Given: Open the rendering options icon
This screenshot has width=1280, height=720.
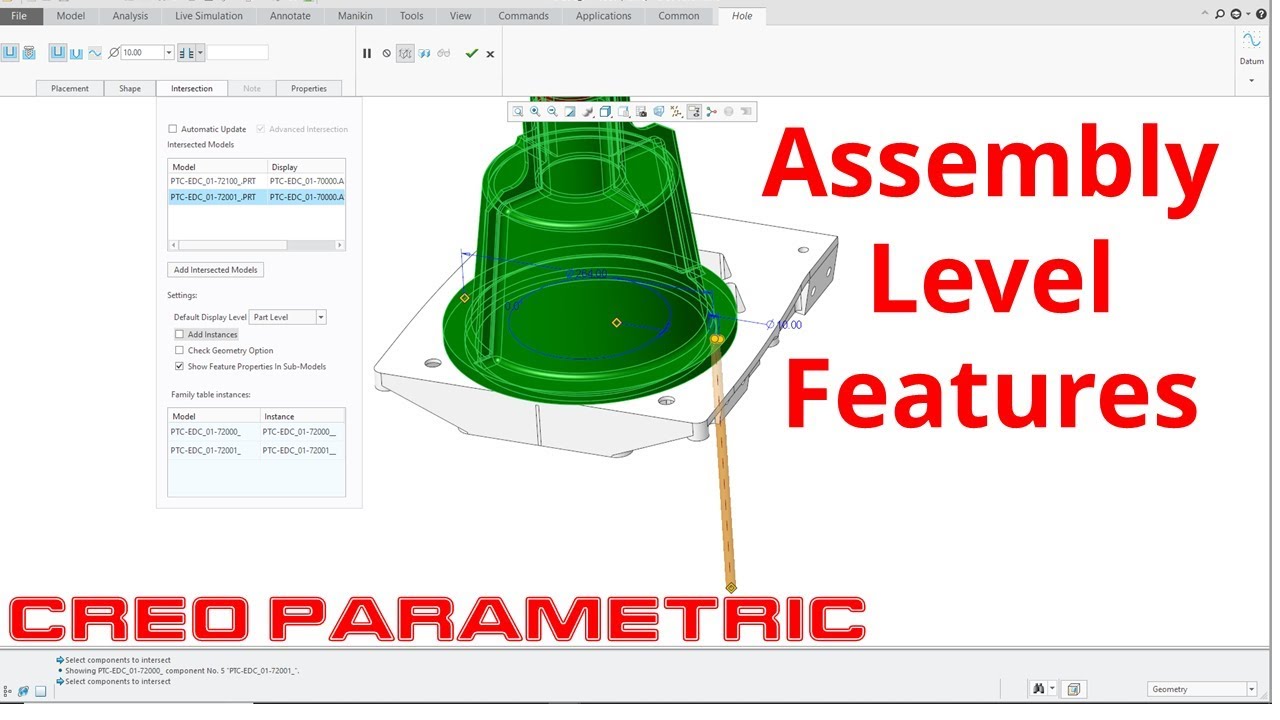Looking at the screenshot, I should [x=588, y=111].
